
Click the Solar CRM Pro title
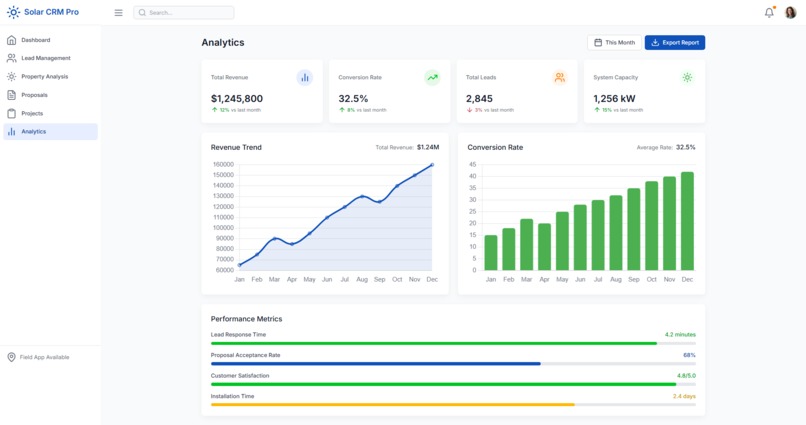[51, 12]
